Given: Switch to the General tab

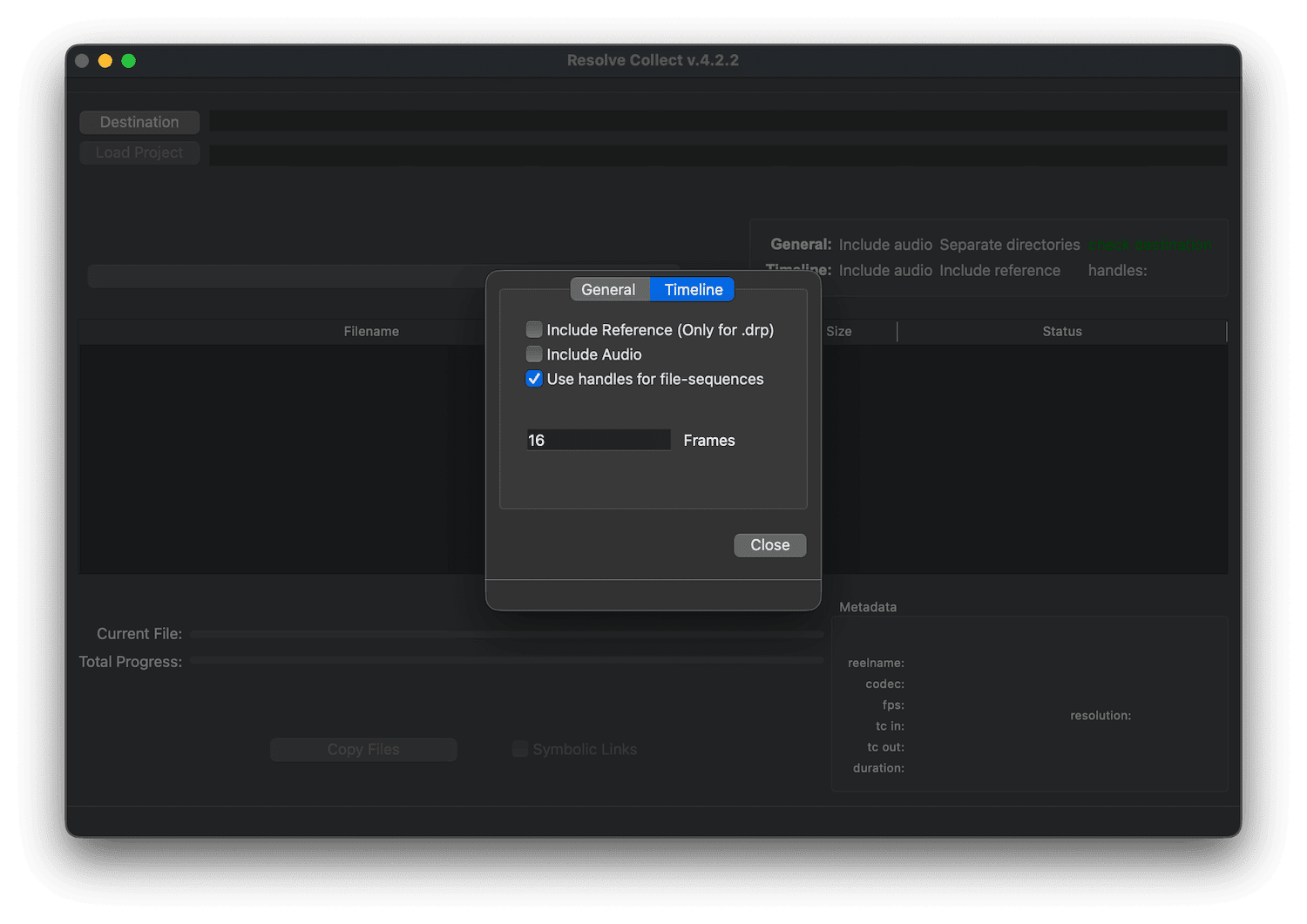Looking at the screenshot, I should 609,290.
